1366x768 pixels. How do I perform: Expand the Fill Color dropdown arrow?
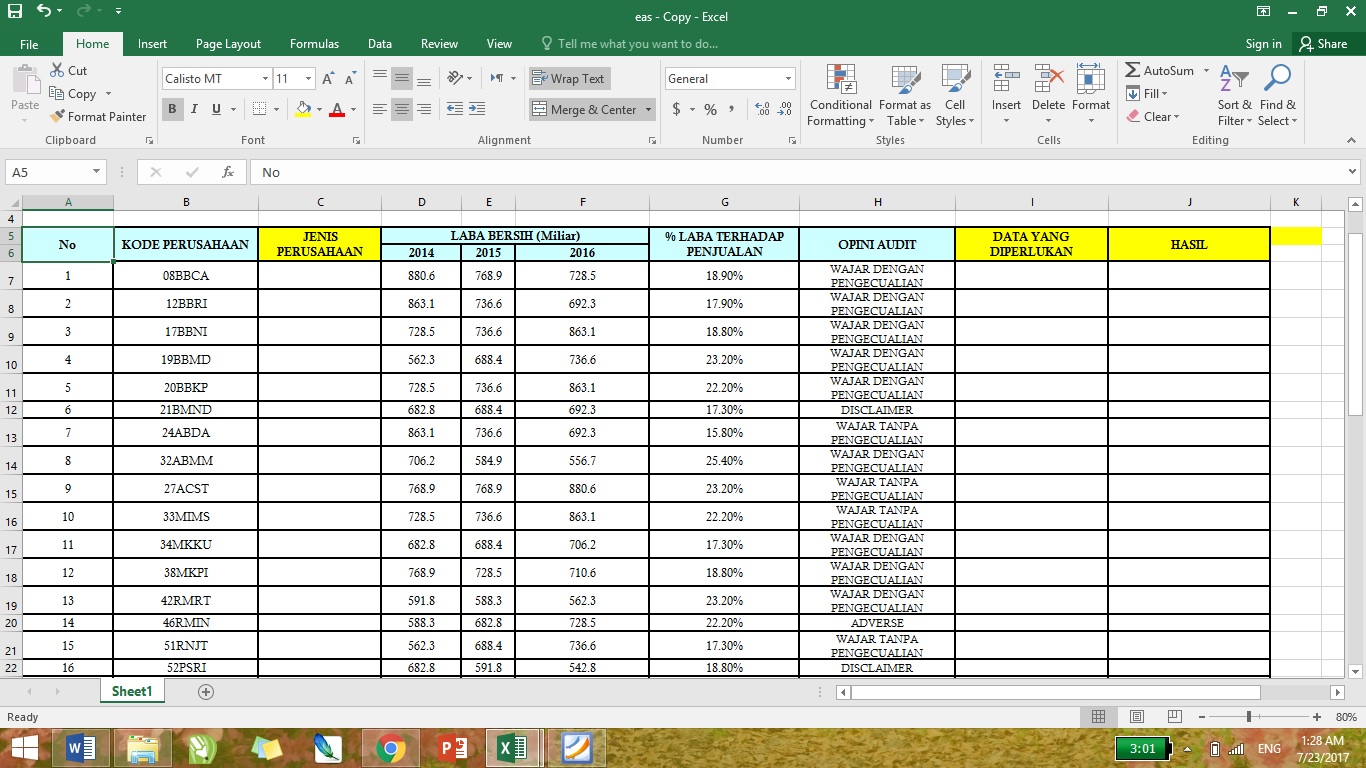pos(318,109)
